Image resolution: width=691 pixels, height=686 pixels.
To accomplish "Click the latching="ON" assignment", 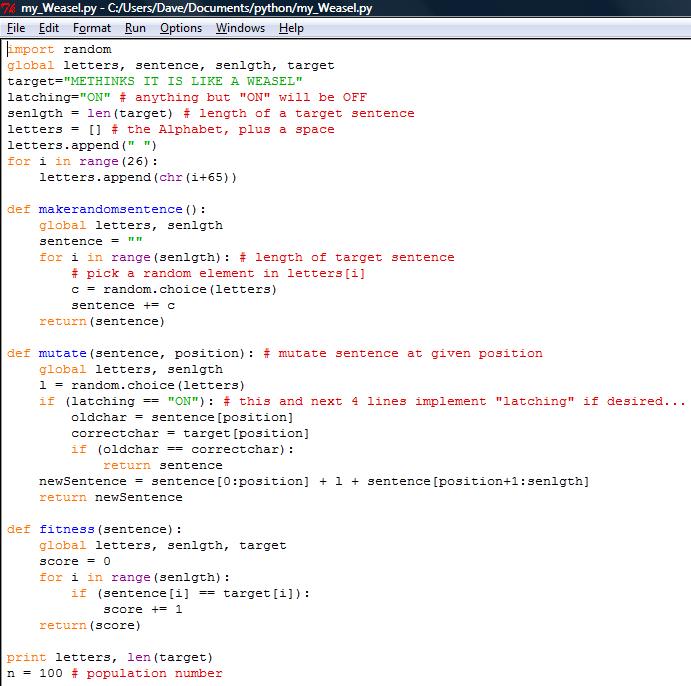I will pos(59,97).
